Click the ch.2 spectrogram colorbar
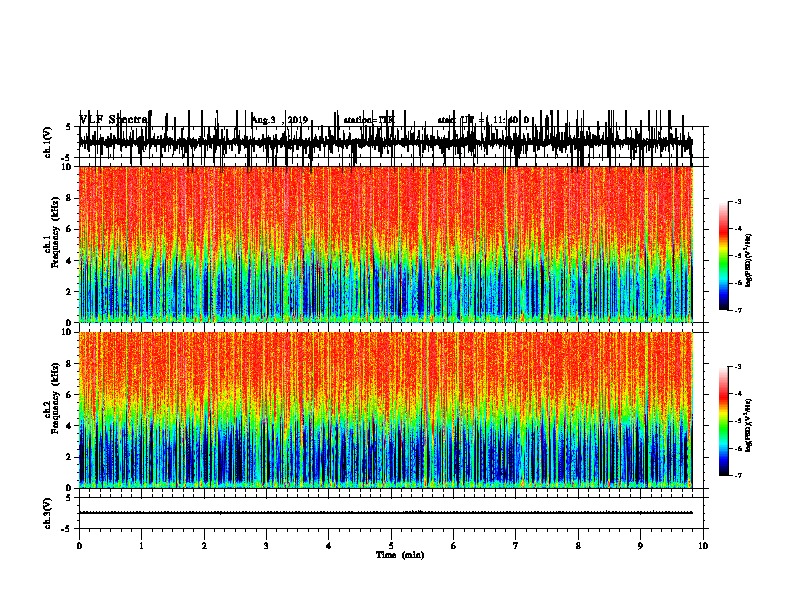Image resolution: width=792 pixels, height=612 pixels. [723, 421]
